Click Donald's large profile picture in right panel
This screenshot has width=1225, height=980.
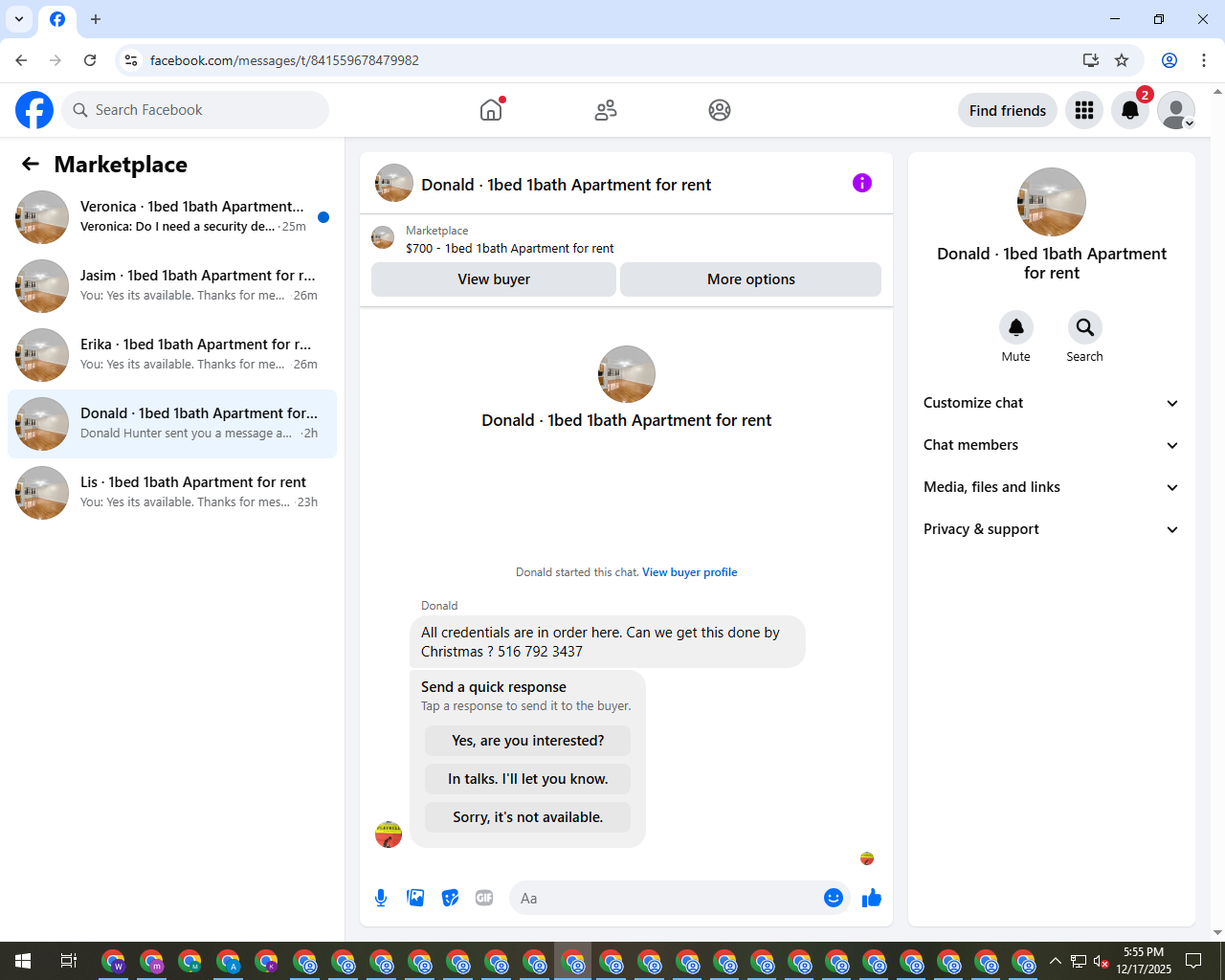pos(1052,202)
